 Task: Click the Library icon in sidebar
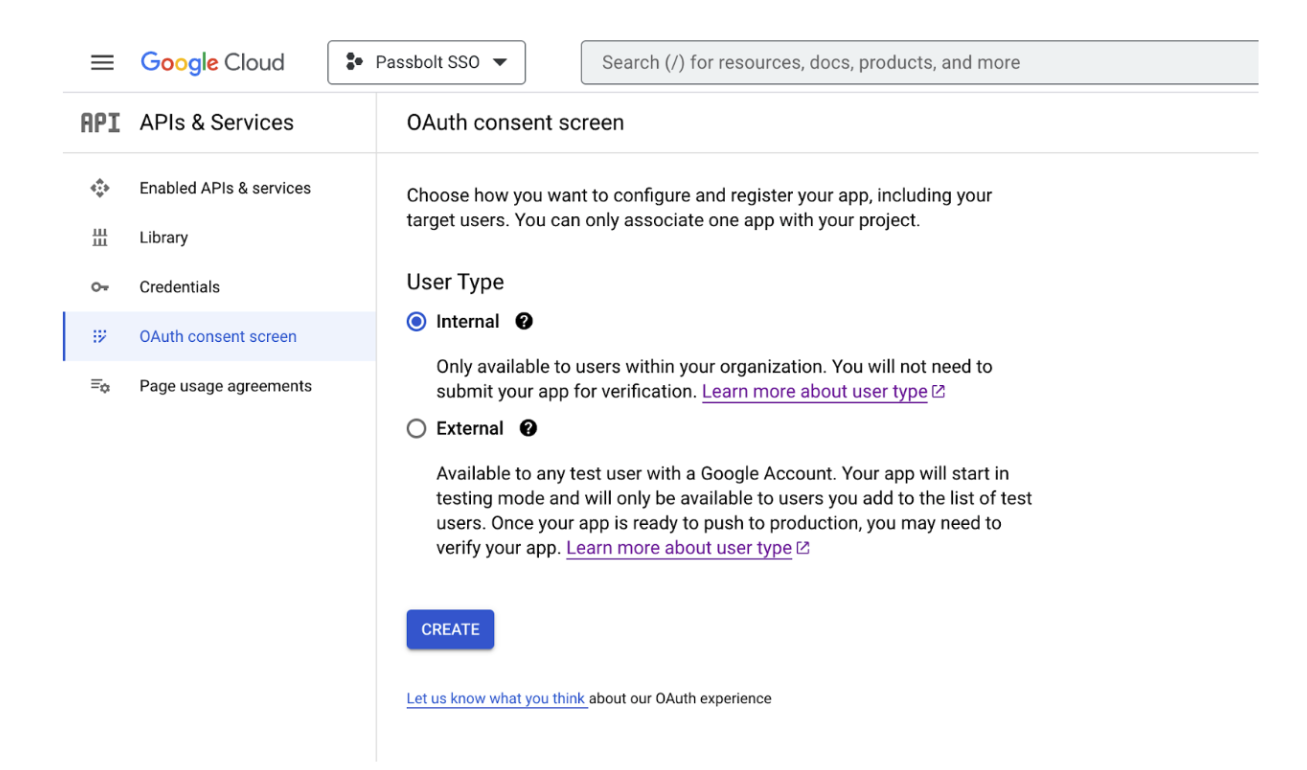(99, 238)
